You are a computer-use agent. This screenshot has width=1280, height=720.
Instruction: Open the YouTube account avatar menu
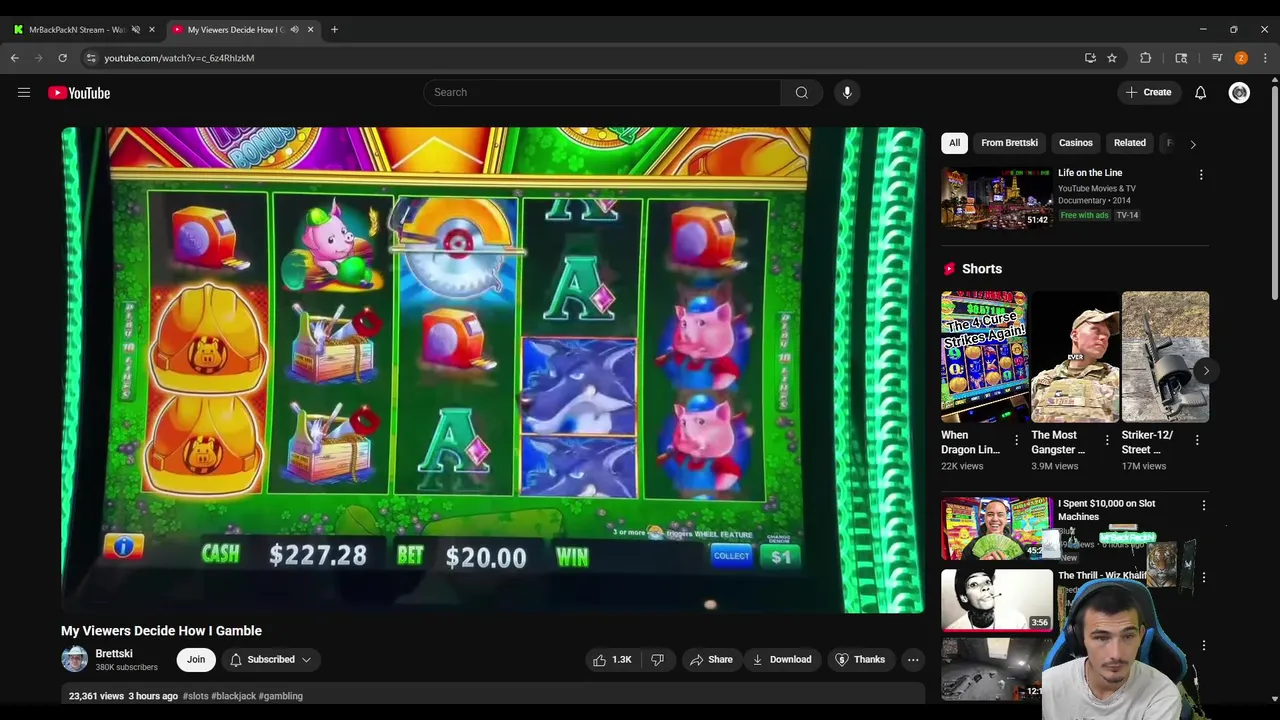tap(1239, 93)
